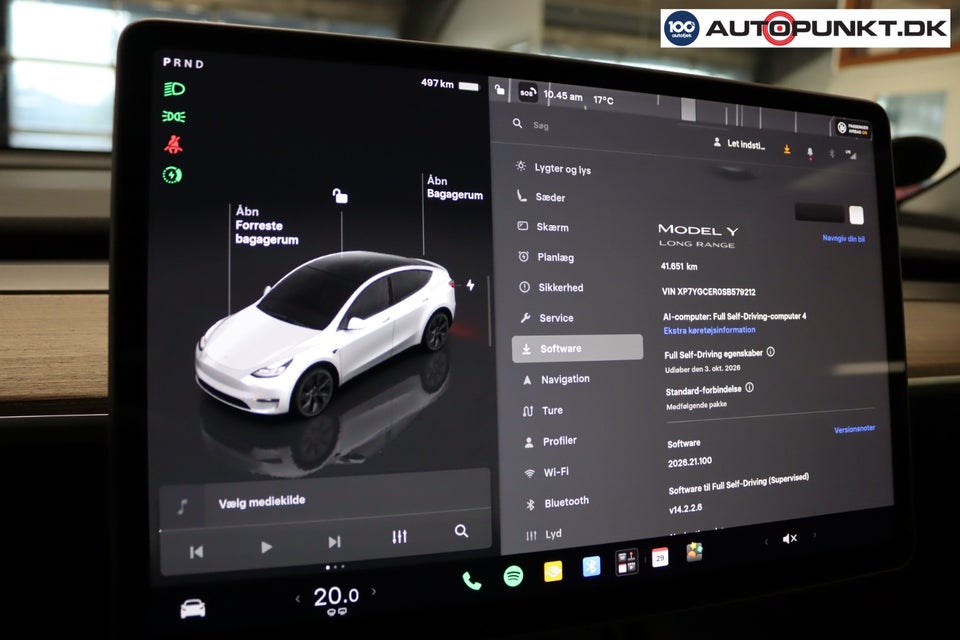Raise the cabin temperature with the right chevron
The width and height of the screenshot is (960, 640).
(x=373, y=592)
